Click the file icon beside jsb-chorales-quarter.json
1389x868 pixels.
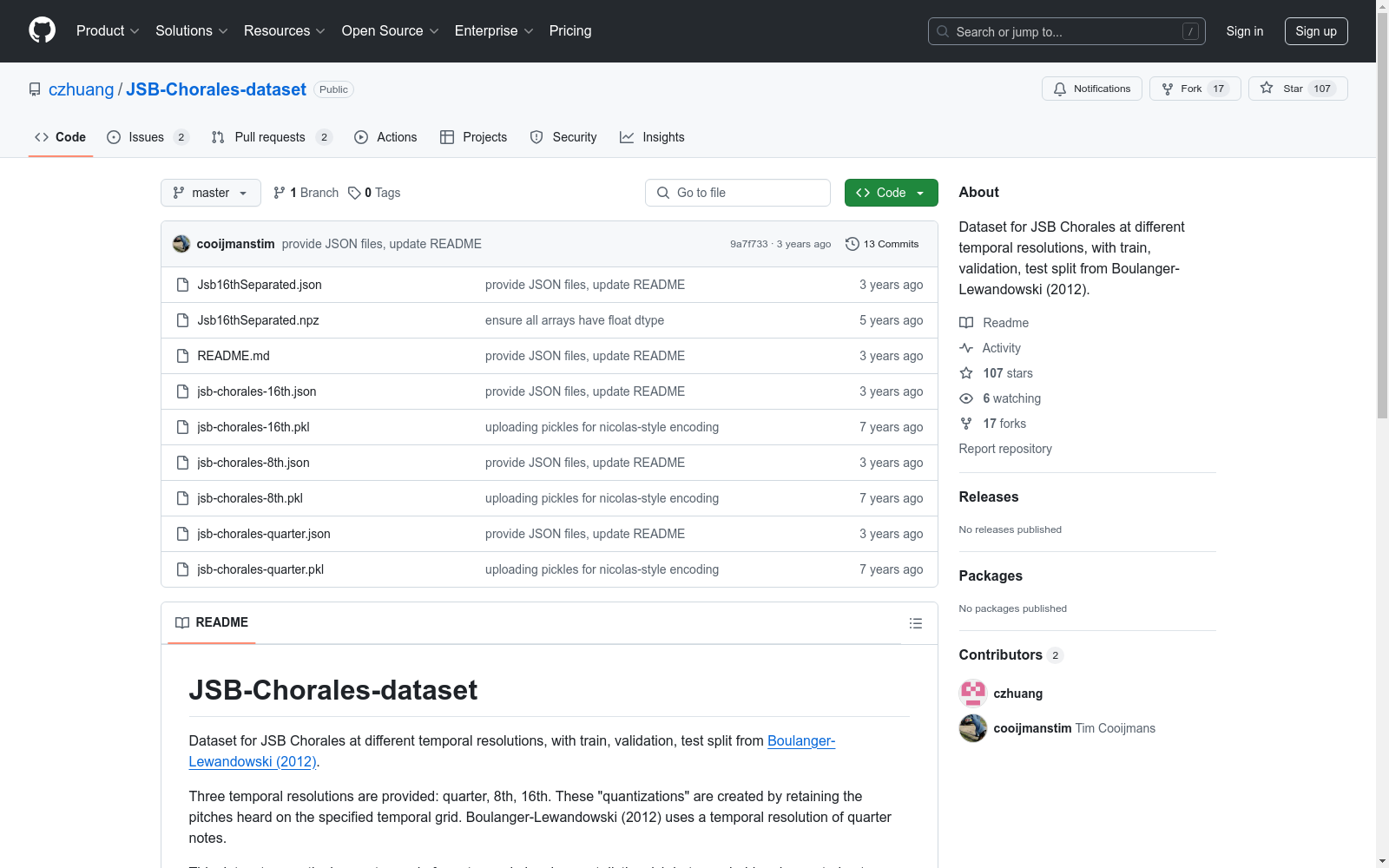tap(182, 534)
